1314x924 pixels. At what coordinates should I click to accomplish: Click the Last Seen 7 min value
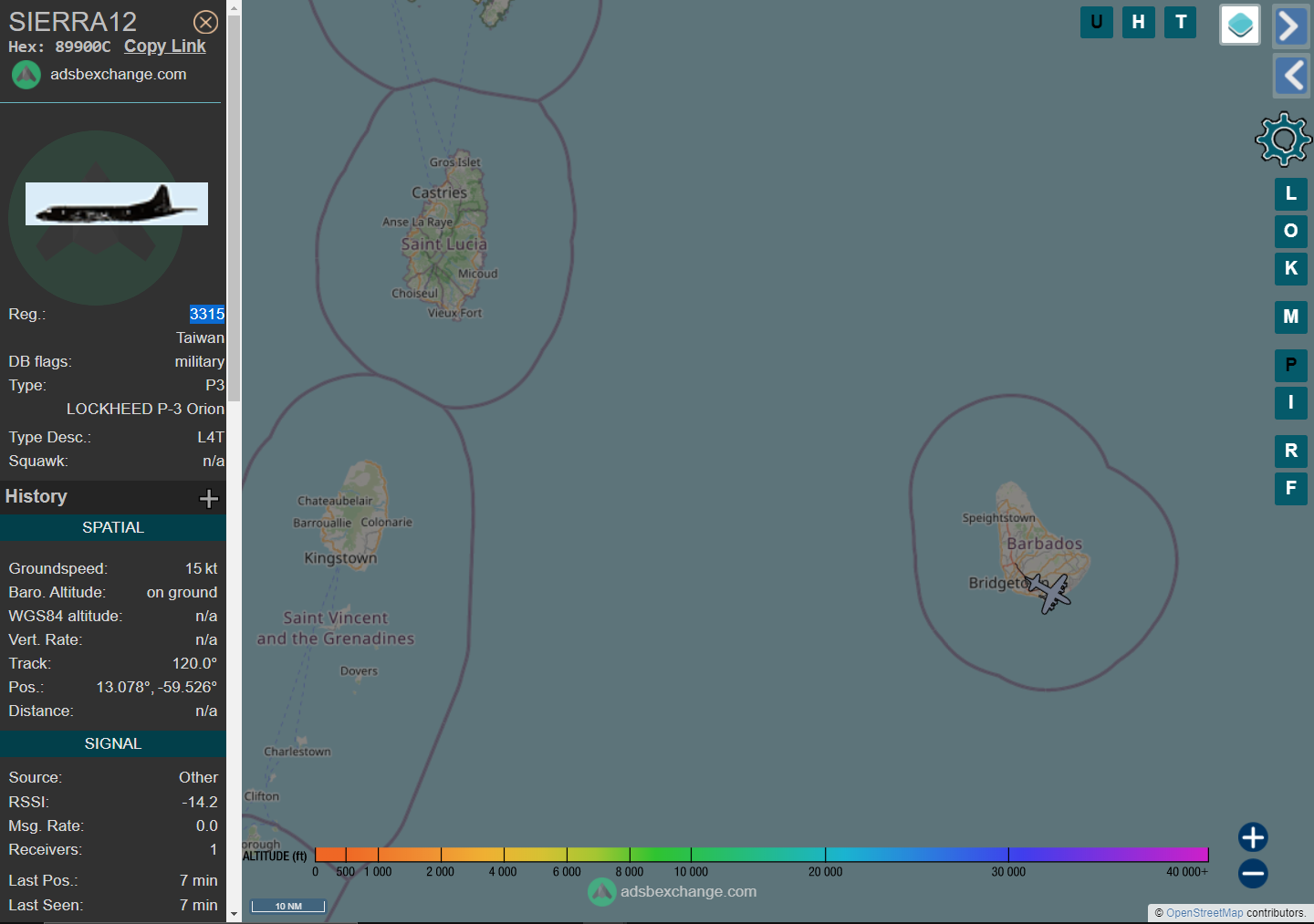[199, 906]
